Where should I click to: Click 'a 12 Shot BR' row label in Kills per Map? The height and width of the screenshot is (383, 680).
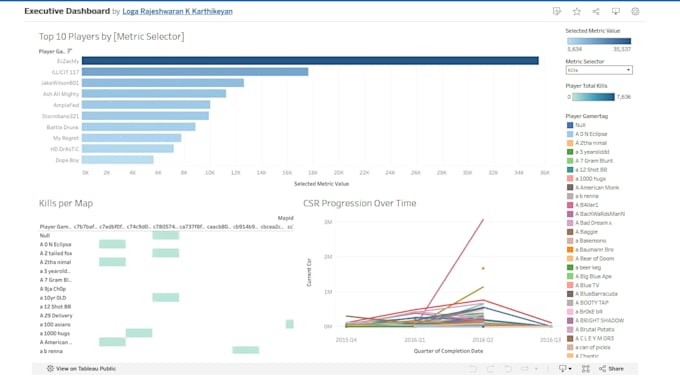point(56,307)
